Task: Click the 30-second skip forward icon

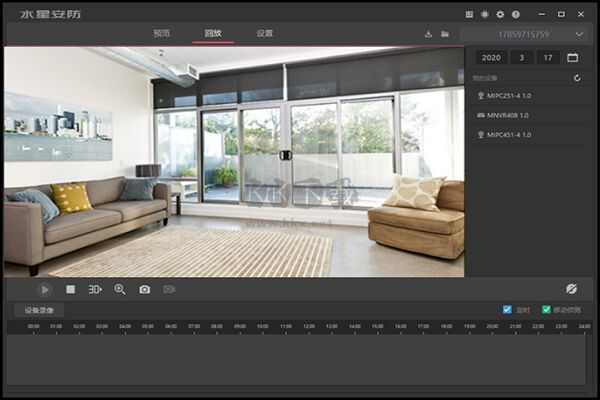Action: pyautogui.click(x=95, y=289)
